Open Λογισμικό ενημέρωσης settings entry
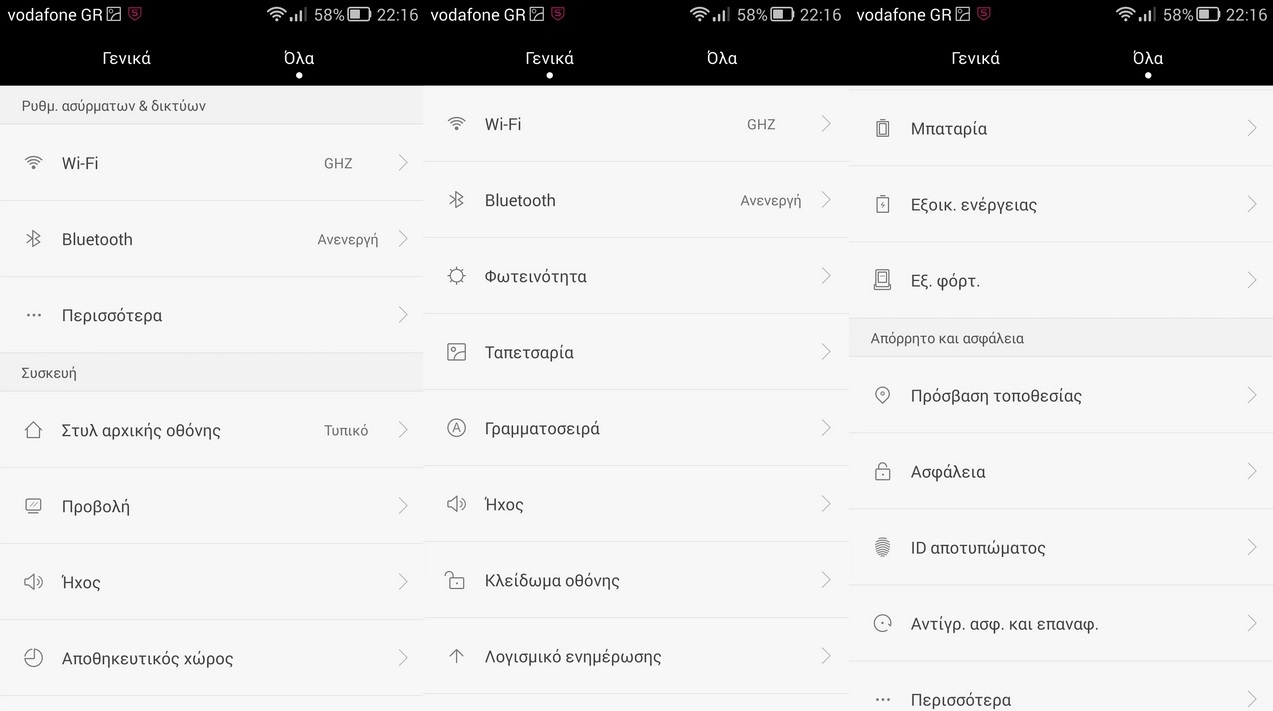 (x=636, y=656)
